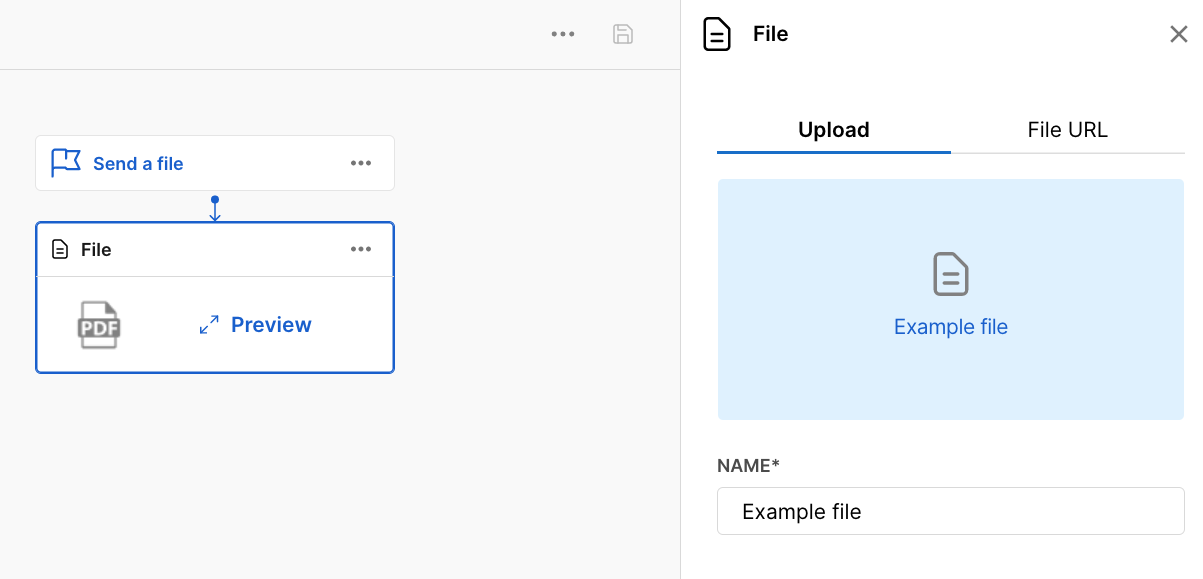Switch to the Upload tab
1203x579 pixels.
[x=833, y=130]
